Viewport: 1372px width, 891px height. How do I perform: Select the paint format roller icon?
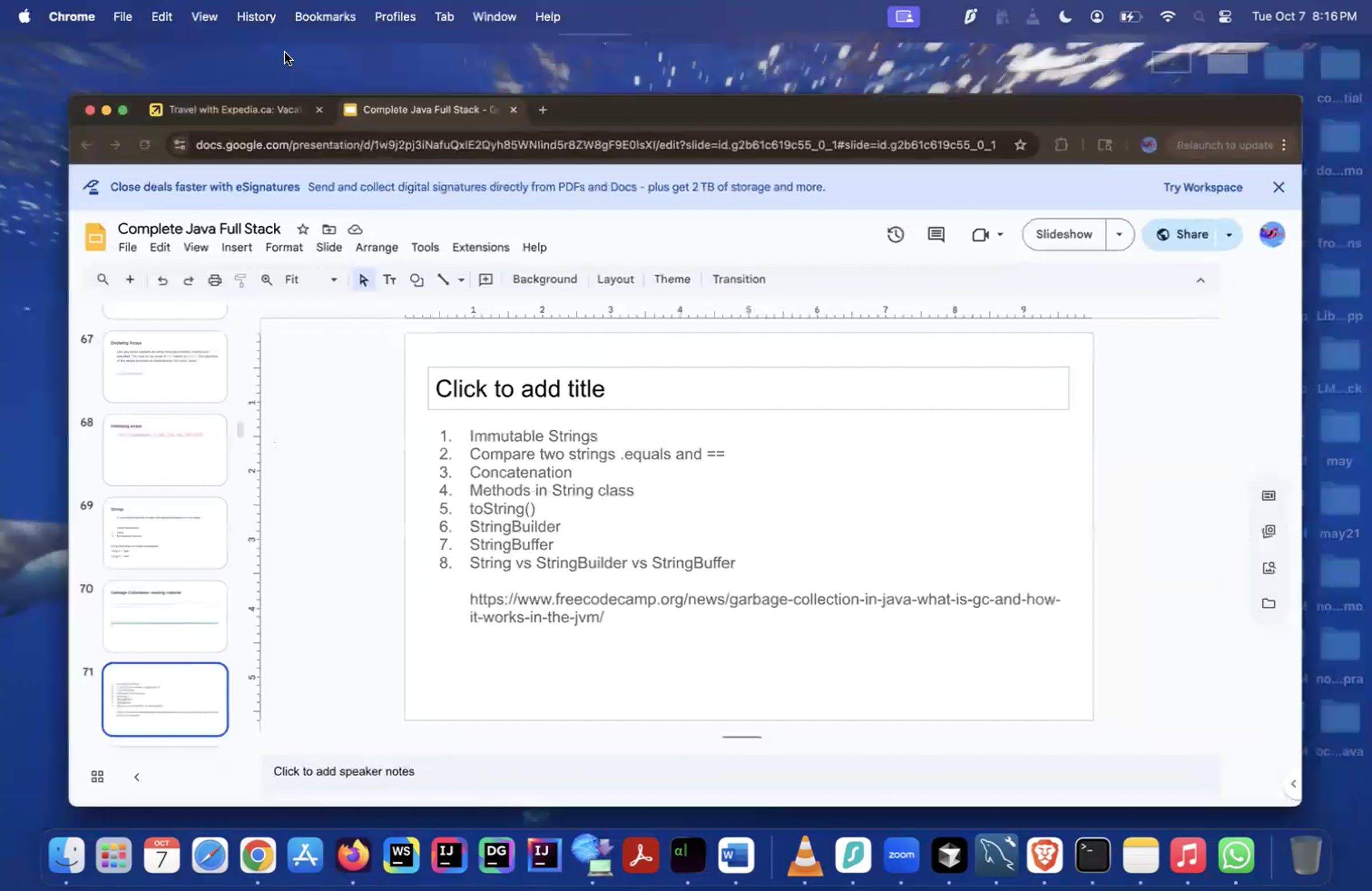coord(241,280)
